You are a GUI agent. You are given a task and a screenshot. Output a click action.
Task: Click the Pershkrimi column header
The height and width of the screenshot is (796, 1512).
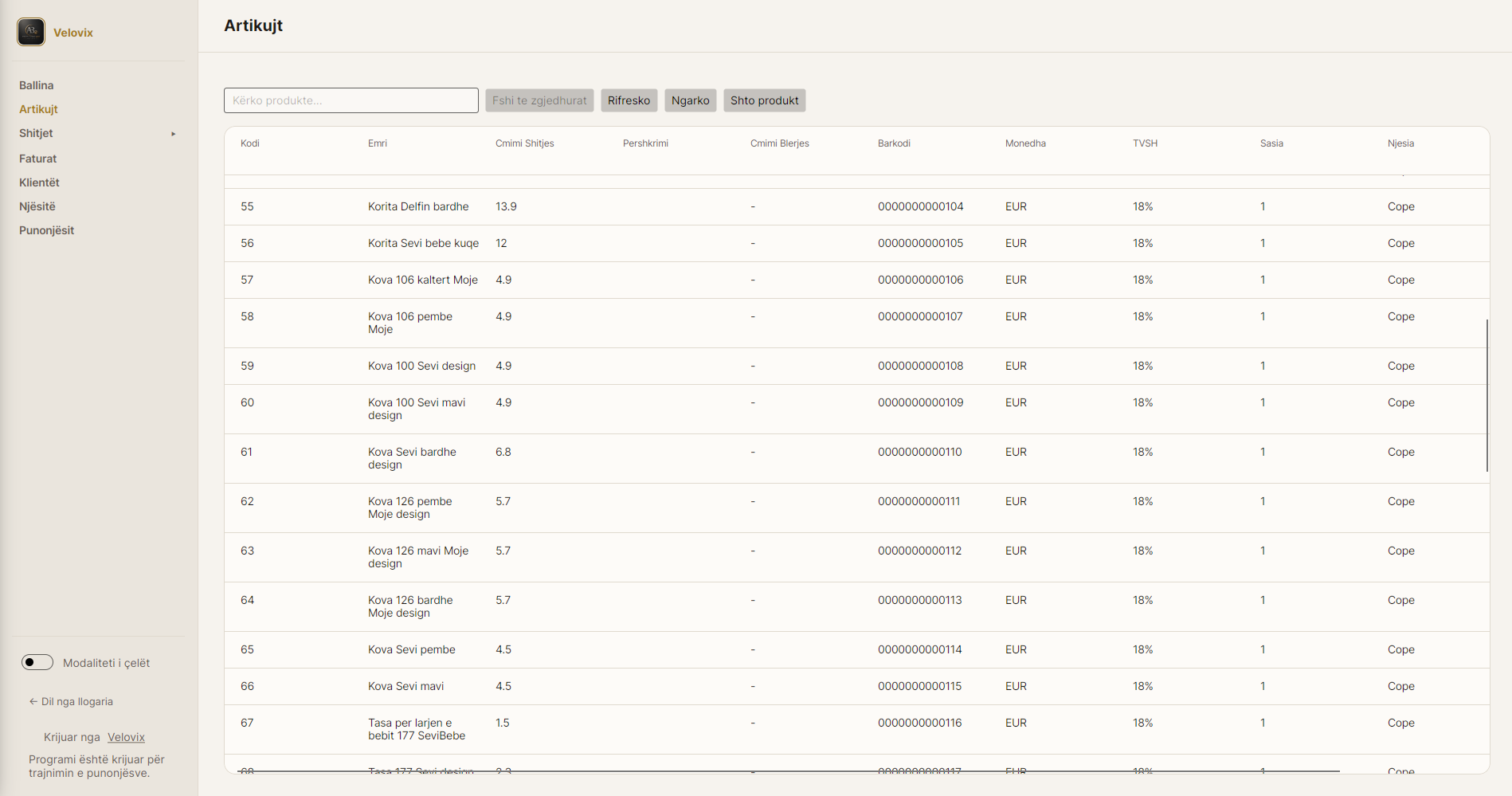pos(645,143)
